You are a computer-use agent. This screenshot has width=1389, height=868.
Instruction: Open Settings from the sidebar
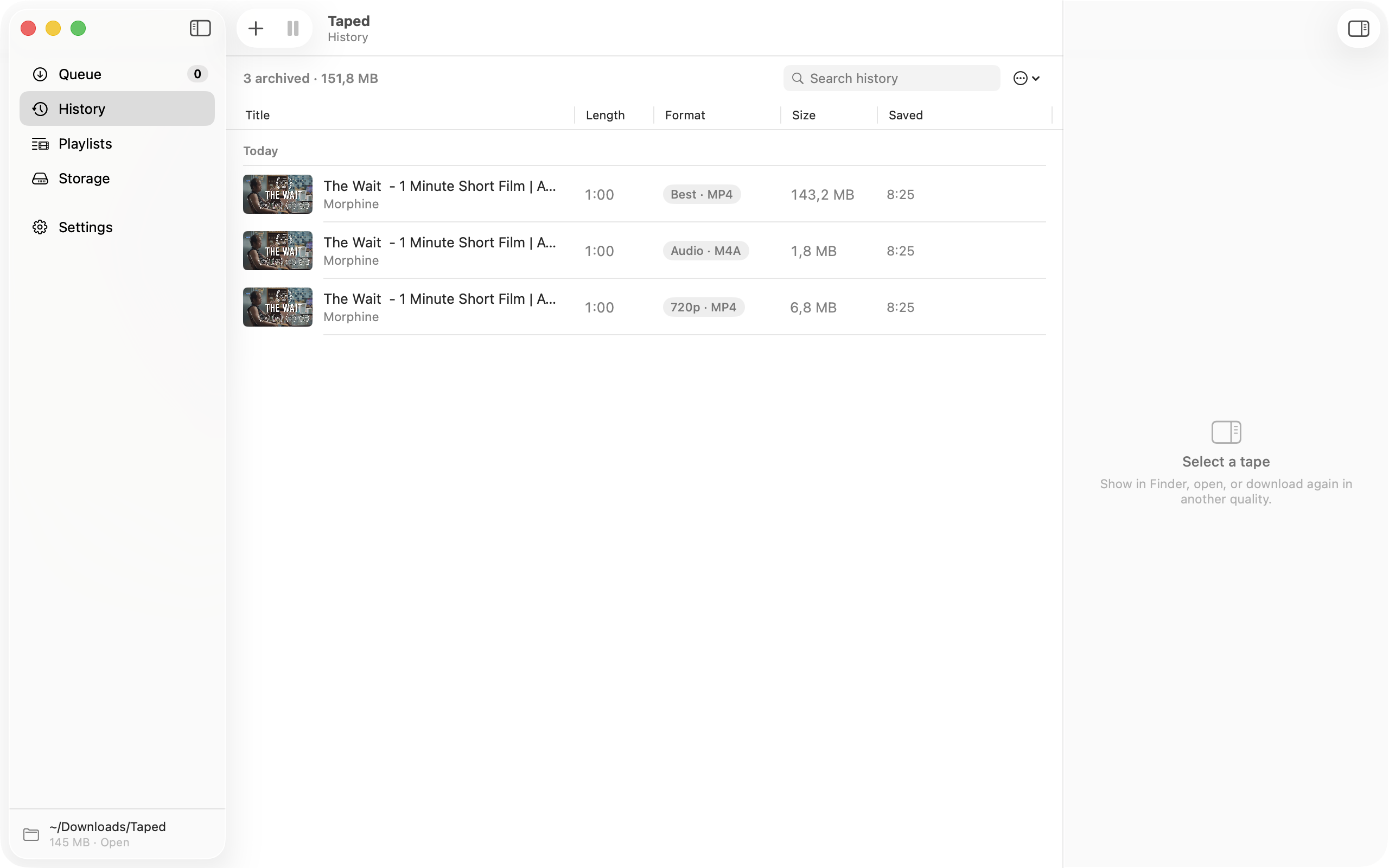(117, 227)
